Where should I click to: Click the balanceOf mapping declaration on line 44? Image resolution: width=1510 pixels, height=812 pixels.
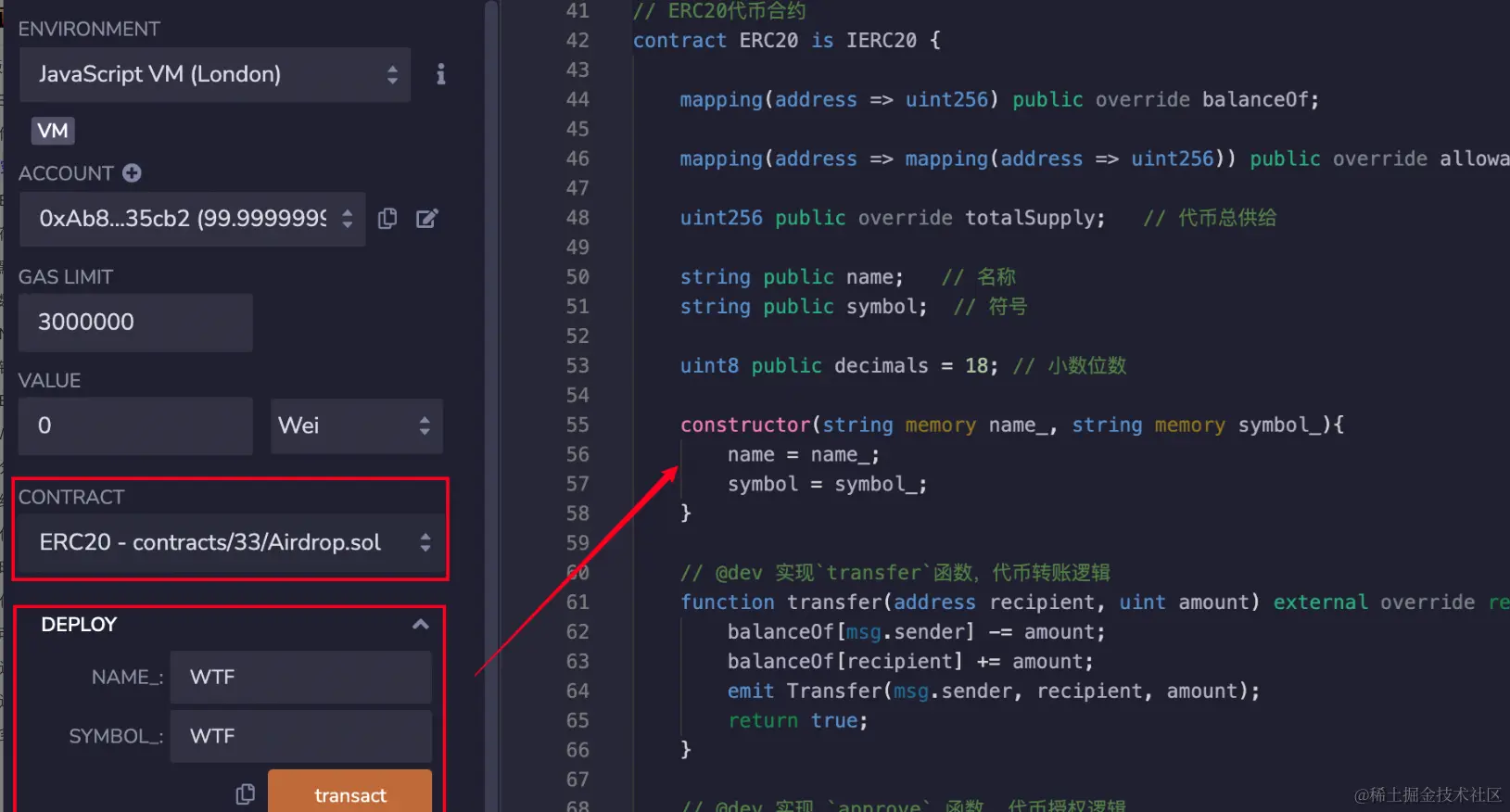999,99
